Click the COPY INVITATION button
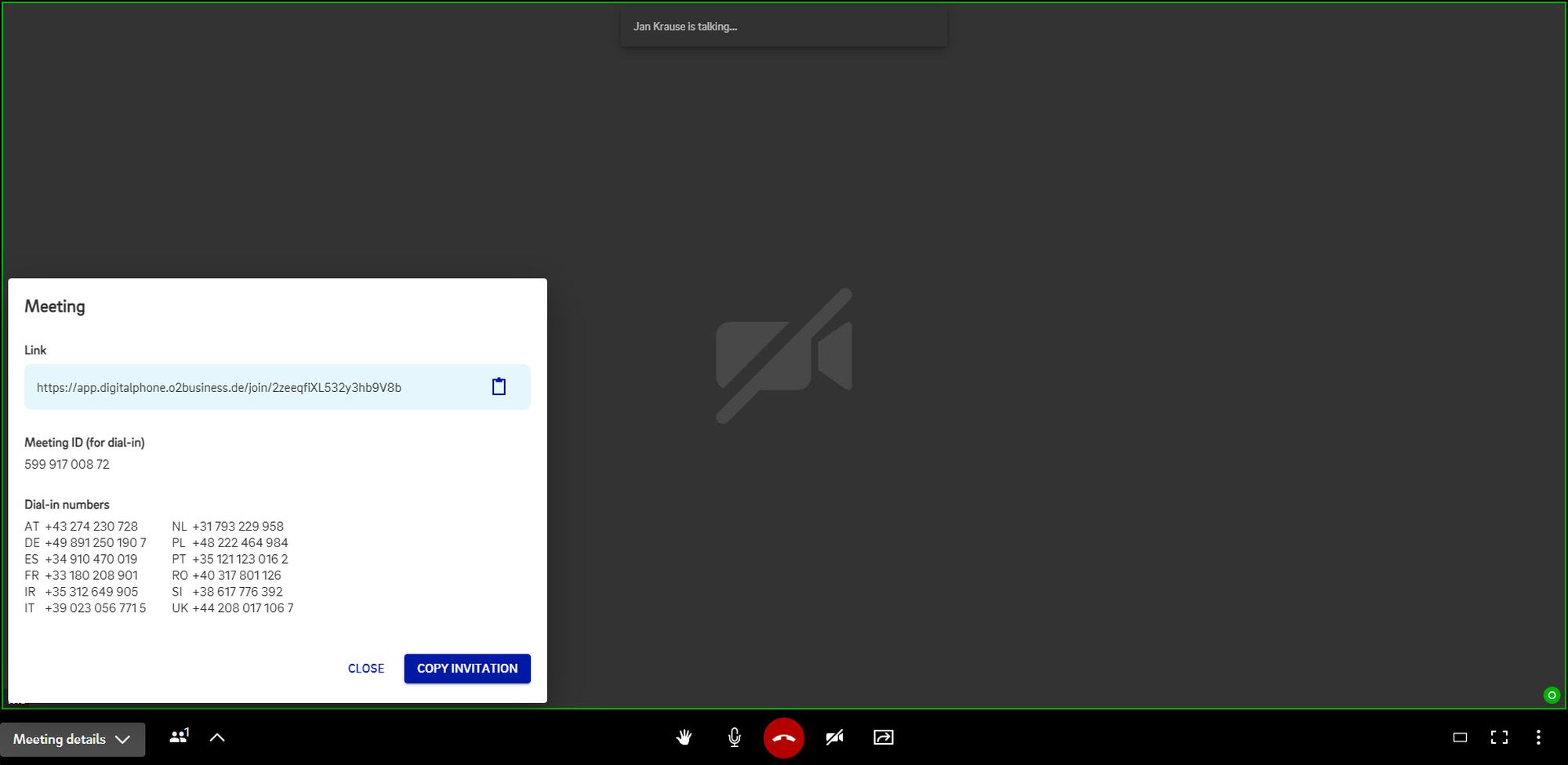 [x=467, y=669]
